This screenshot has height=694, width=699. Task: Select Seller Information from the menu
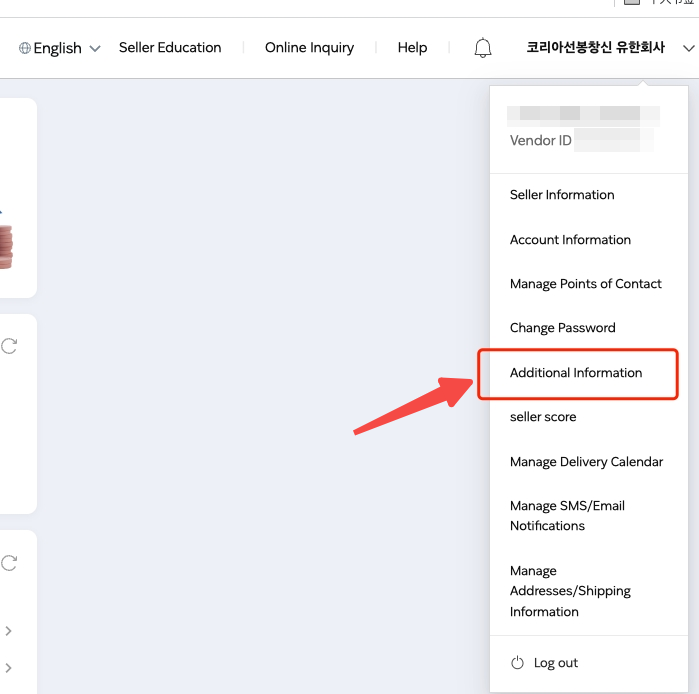562,195
